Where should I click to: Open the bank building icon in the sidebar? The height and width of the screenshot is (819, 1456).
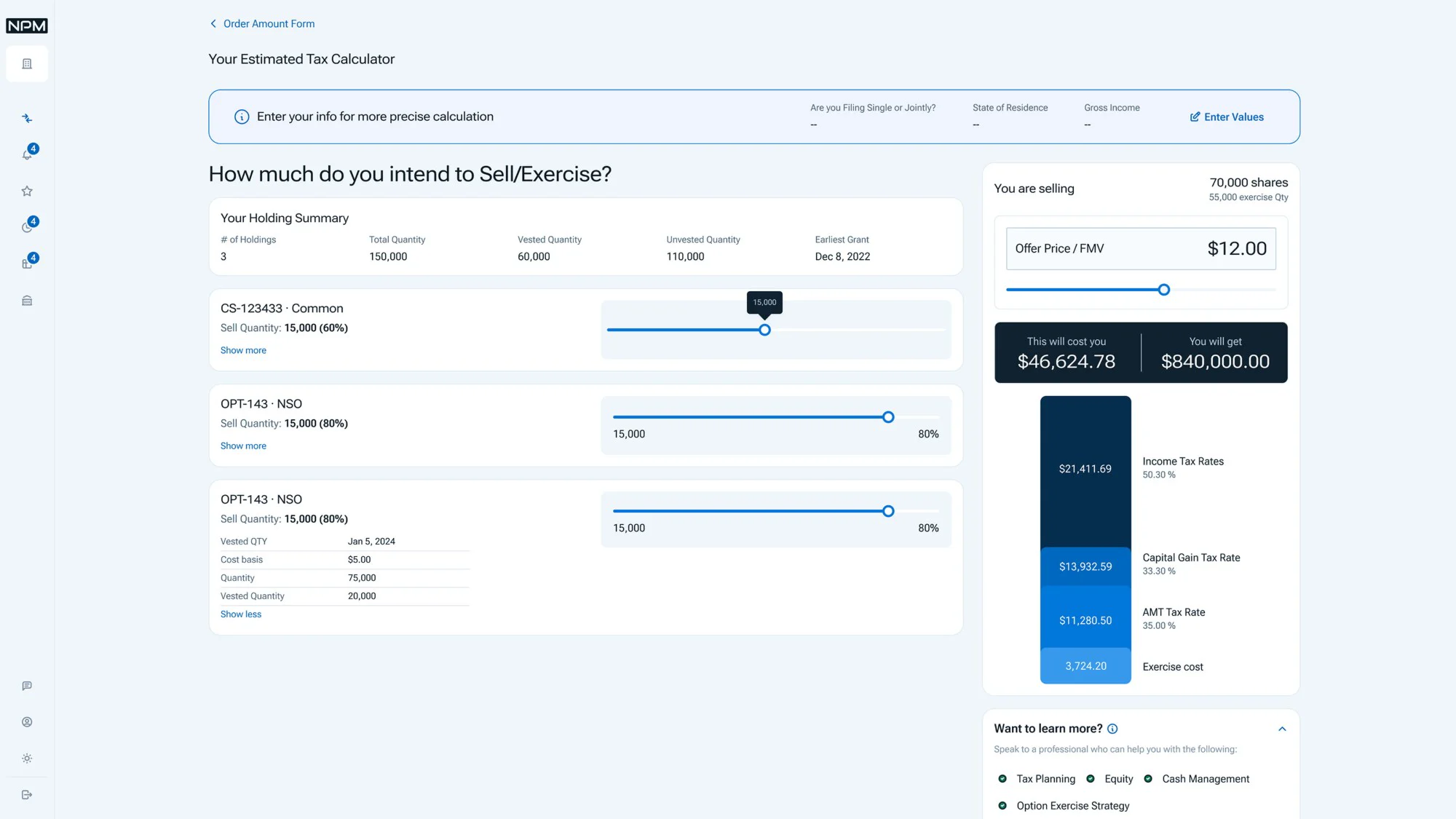pyautogui.click(x=27, y=301)
